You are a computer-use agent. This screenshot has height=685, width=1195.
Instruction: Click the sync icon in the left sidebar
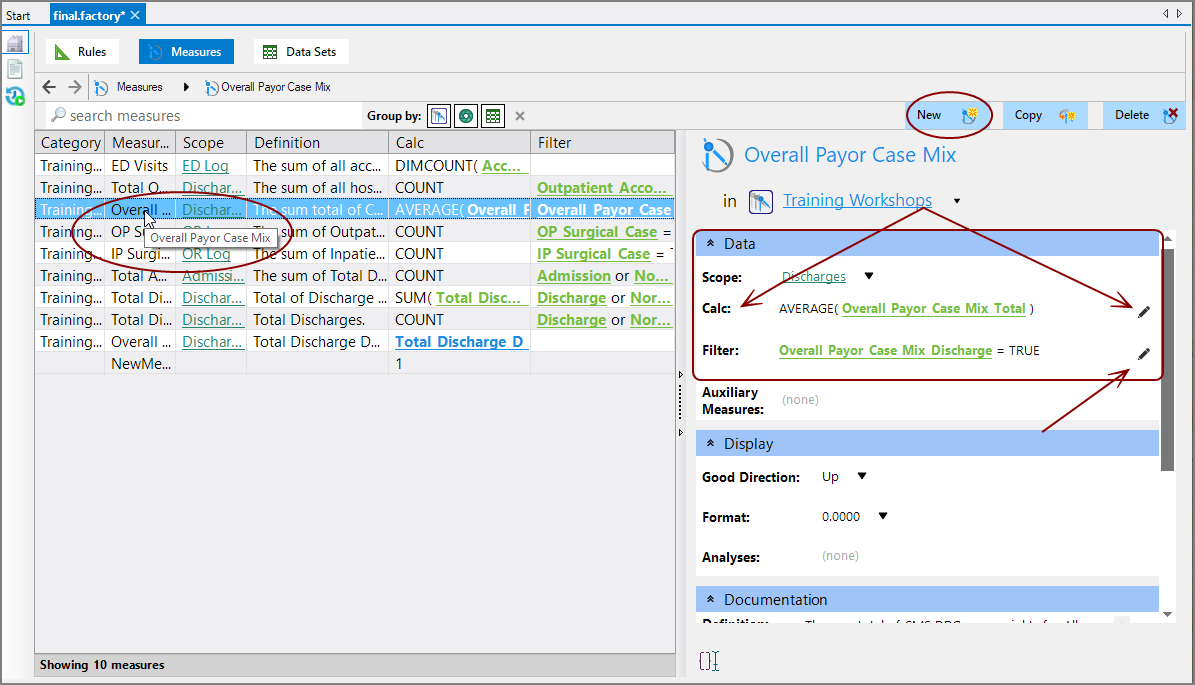[15, 96]
